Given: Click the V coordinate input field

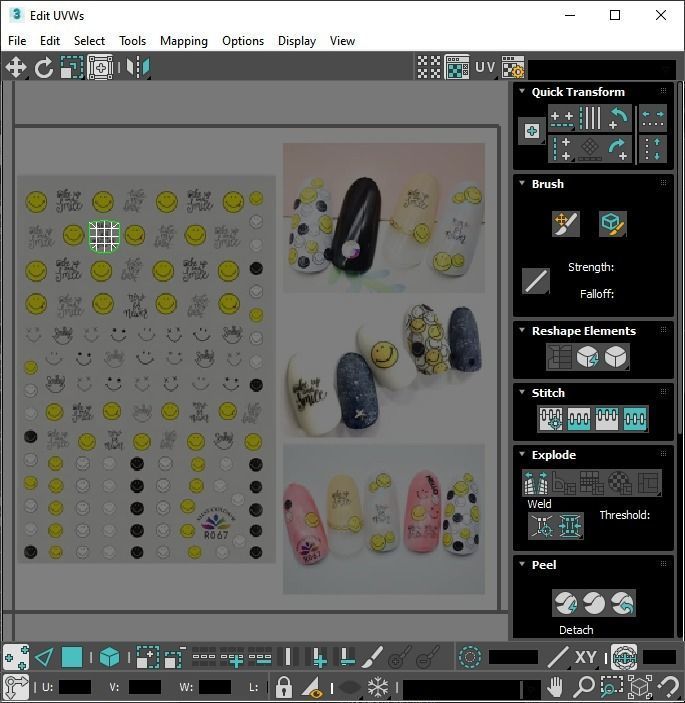Looking at the screenshot, I should click(x=145, y=687).
